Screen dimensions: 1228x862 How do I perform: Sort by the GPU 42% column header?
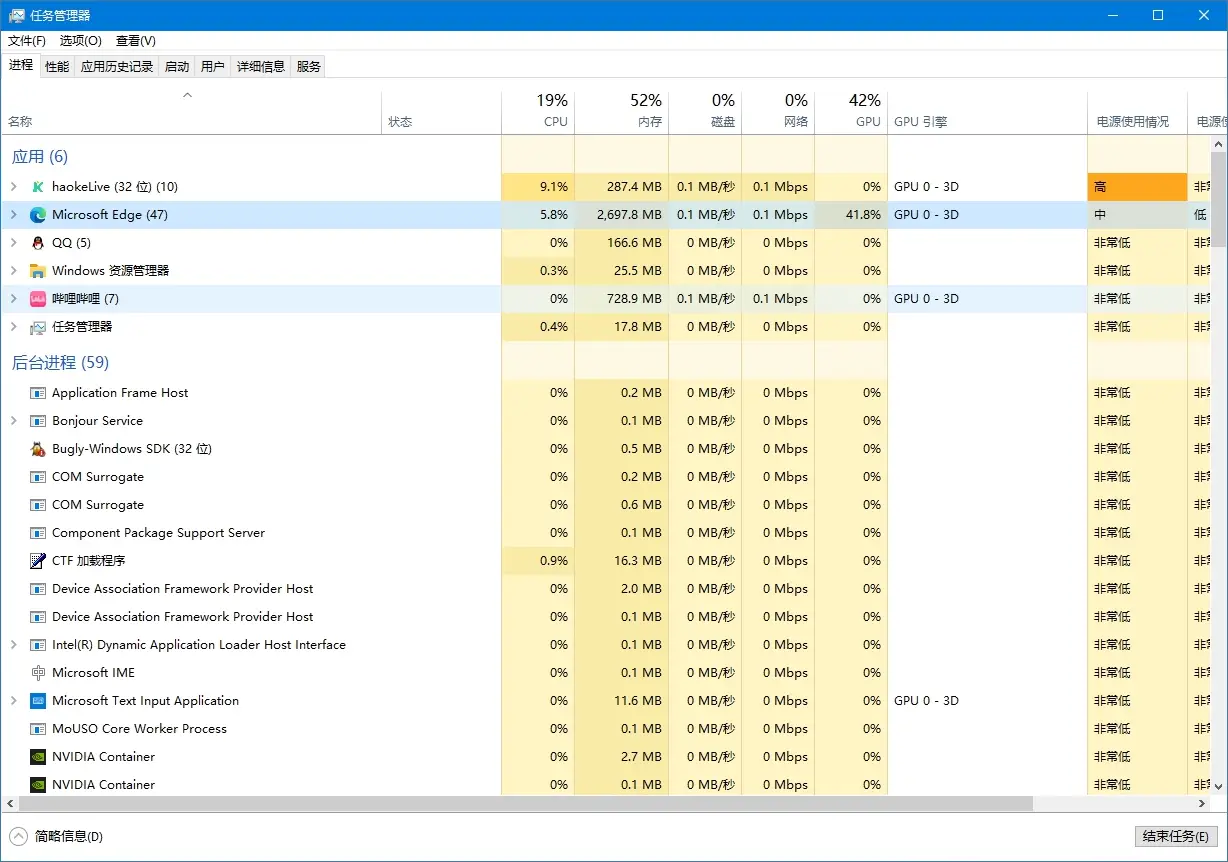coord(851,112)
